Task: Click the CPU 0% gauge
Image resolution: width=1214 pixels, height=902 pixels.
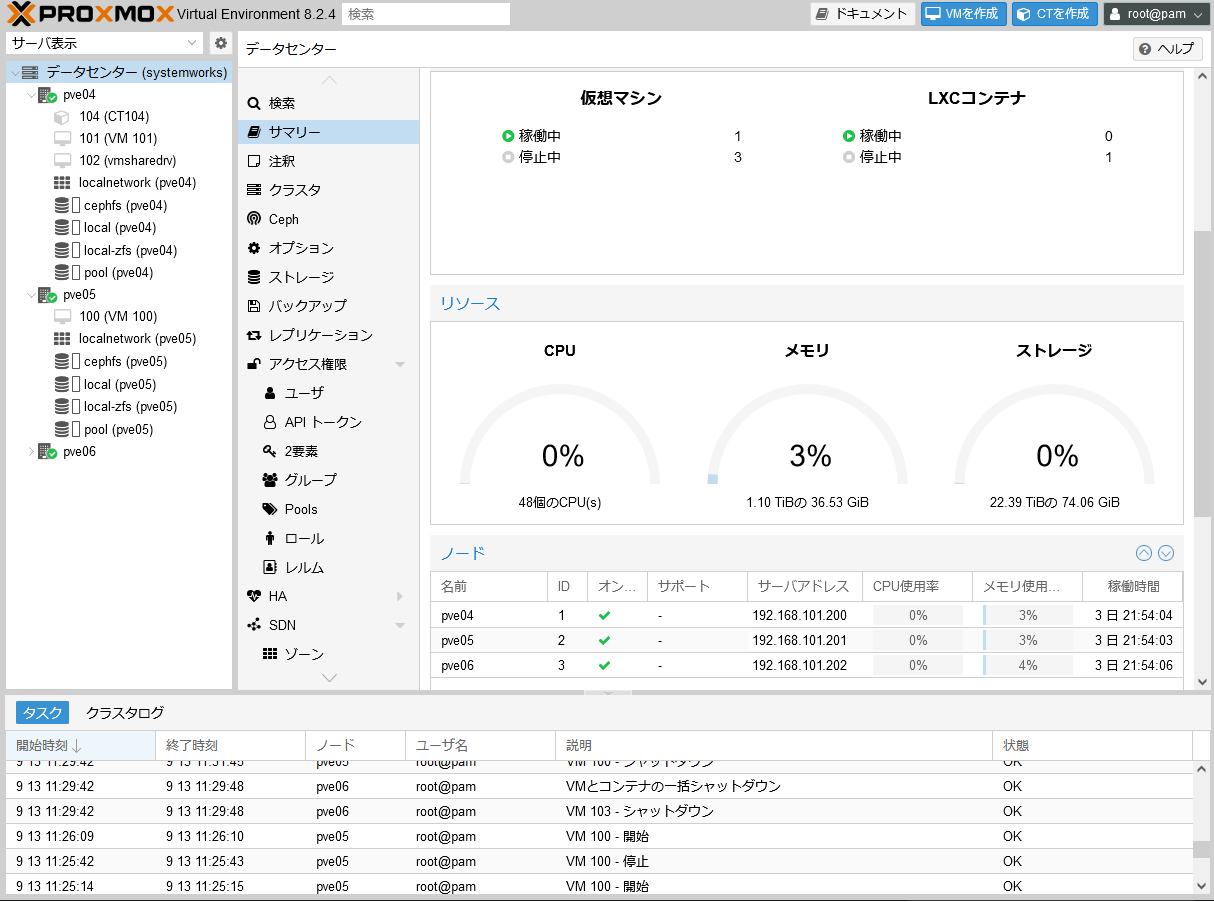Action: [x=561, y=435]
